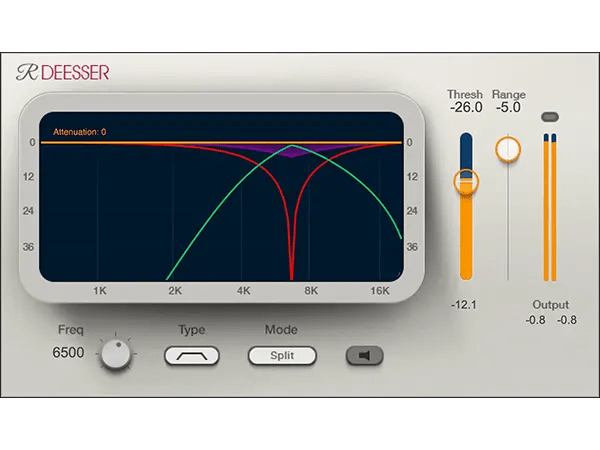Image resolution: width=600 pixels, height=450 pixels.
Task: Click the Freq label
Action: tap(71, 329)
